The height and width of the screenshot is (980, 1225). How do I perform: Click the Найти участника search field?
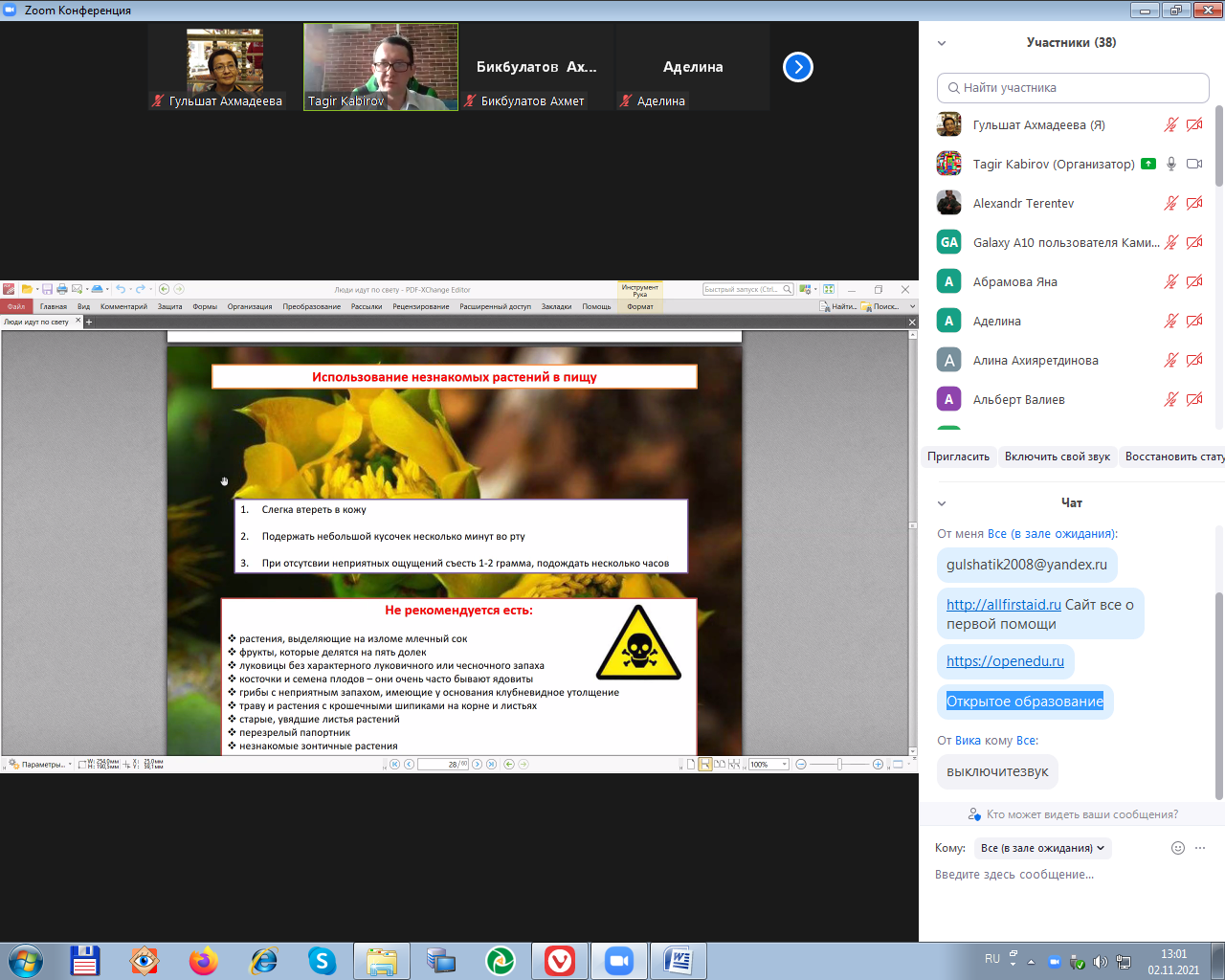(1073, 87)
